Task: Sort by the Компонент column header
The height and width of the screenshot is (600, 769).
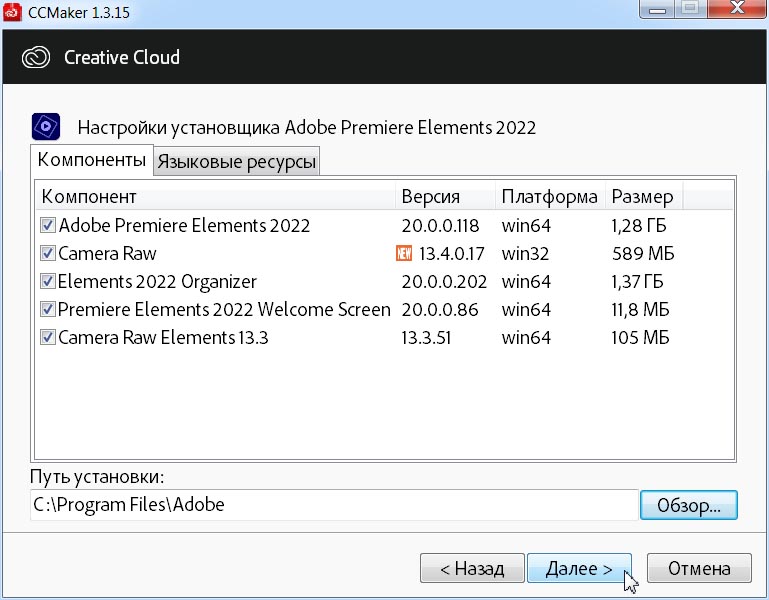Action: pyautogui.click(x=216, y=197)
